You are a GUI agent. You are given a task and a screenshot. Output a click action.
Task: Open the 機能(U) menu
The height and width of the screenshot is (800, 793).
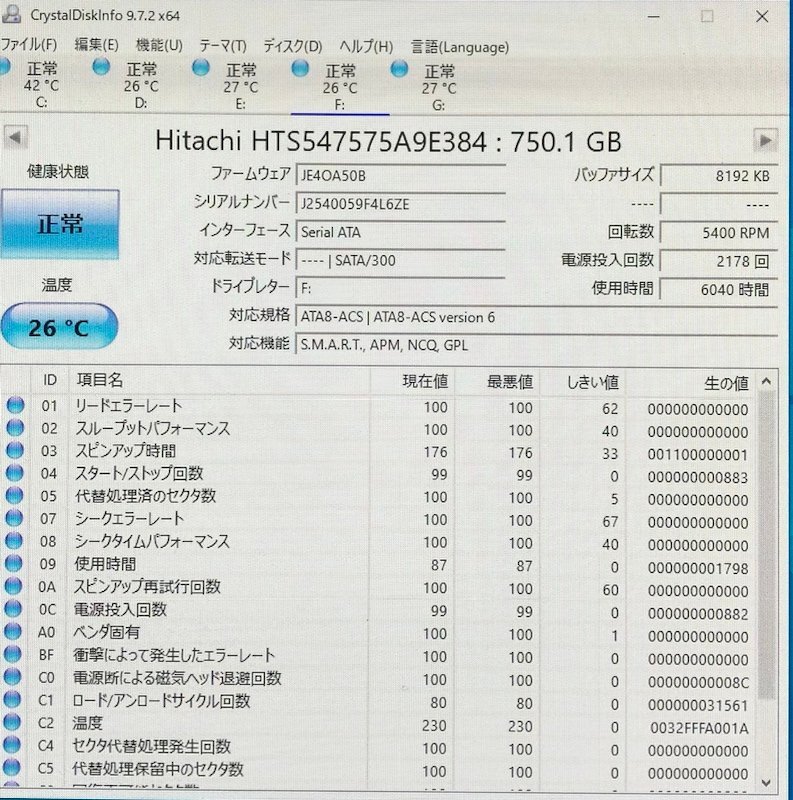(x=159, y=45)
